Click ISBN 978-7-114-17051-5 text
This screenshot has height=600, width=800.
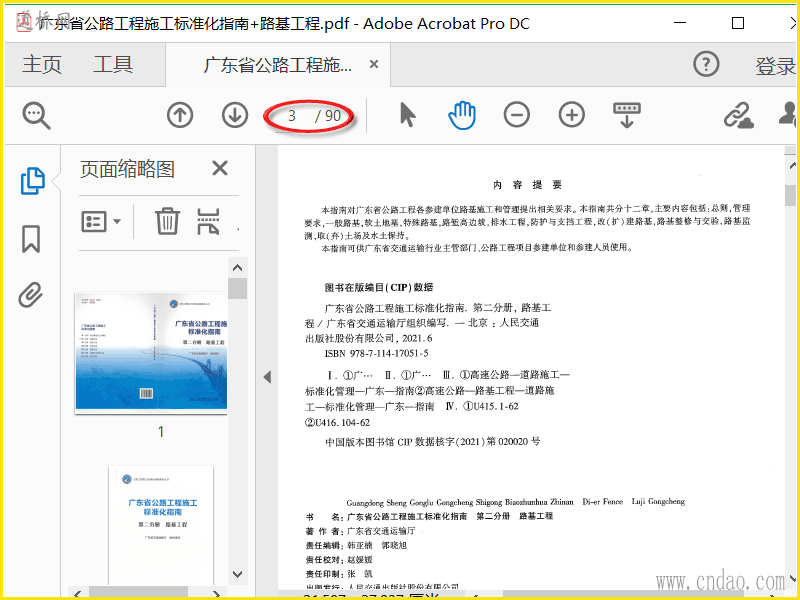376,353
